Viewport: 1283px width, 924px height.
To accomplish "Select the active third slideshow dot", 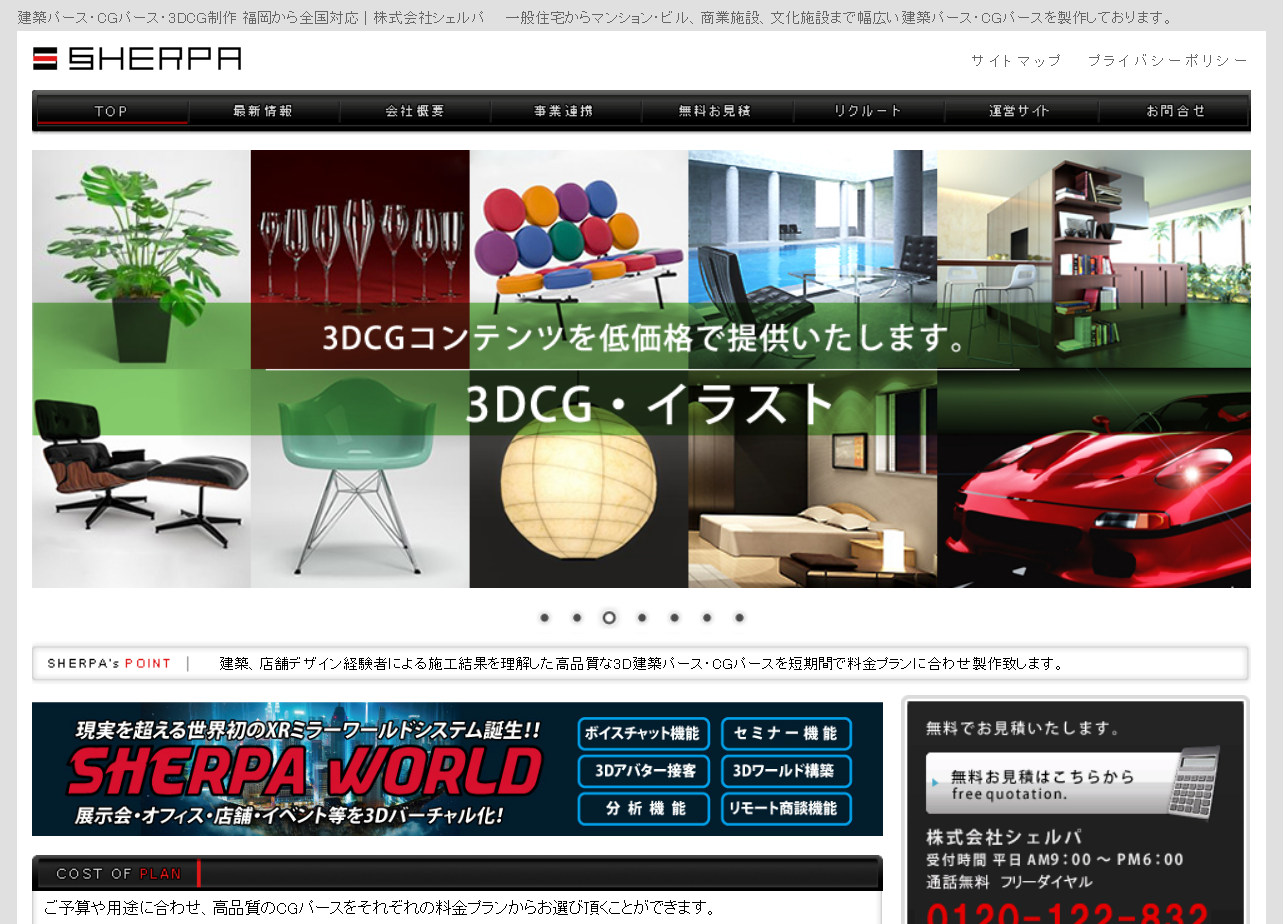I will 609,618.
